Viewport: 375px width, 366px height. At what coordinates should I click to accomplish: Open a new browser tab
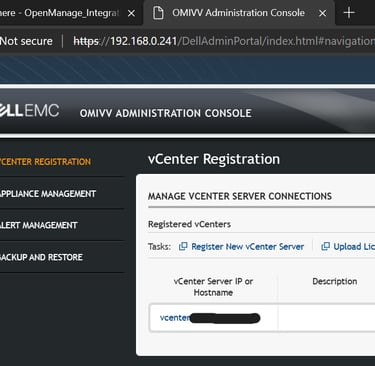pyautogui.click(x=349, y=13)
